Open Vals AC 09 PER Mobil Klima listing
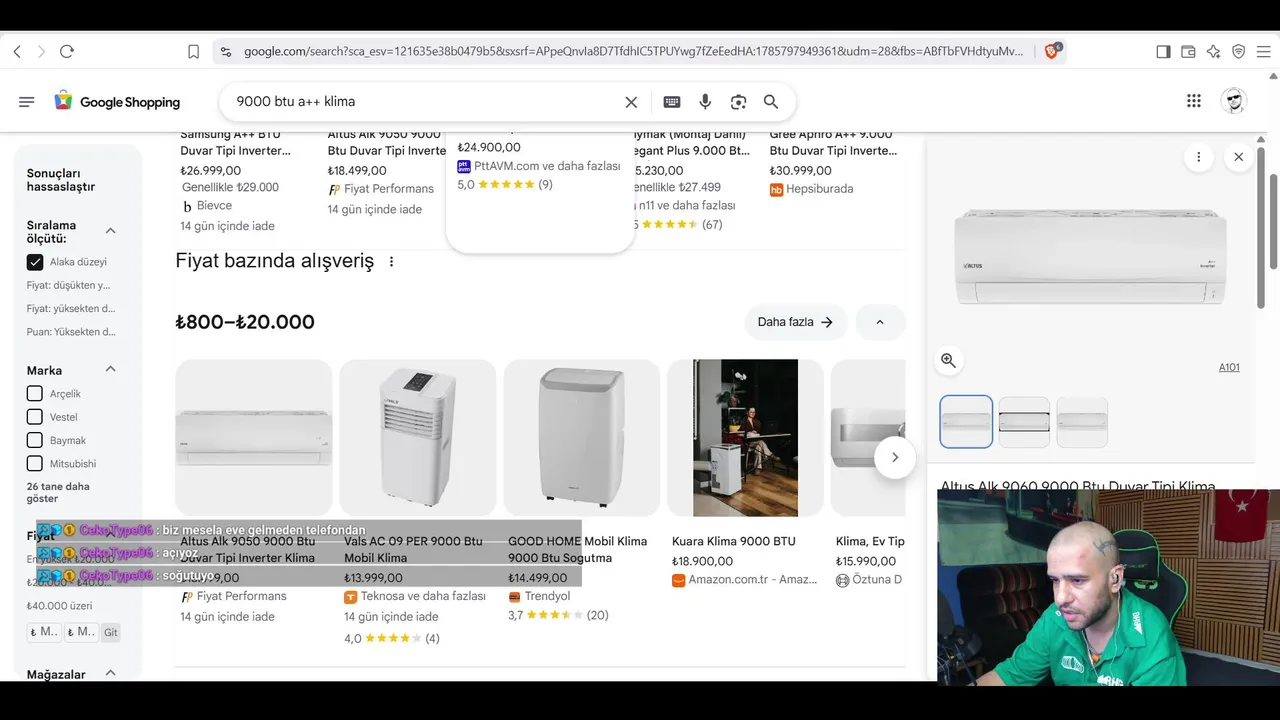This screenshot has height=720, width=1280. (x=413, y=549)
